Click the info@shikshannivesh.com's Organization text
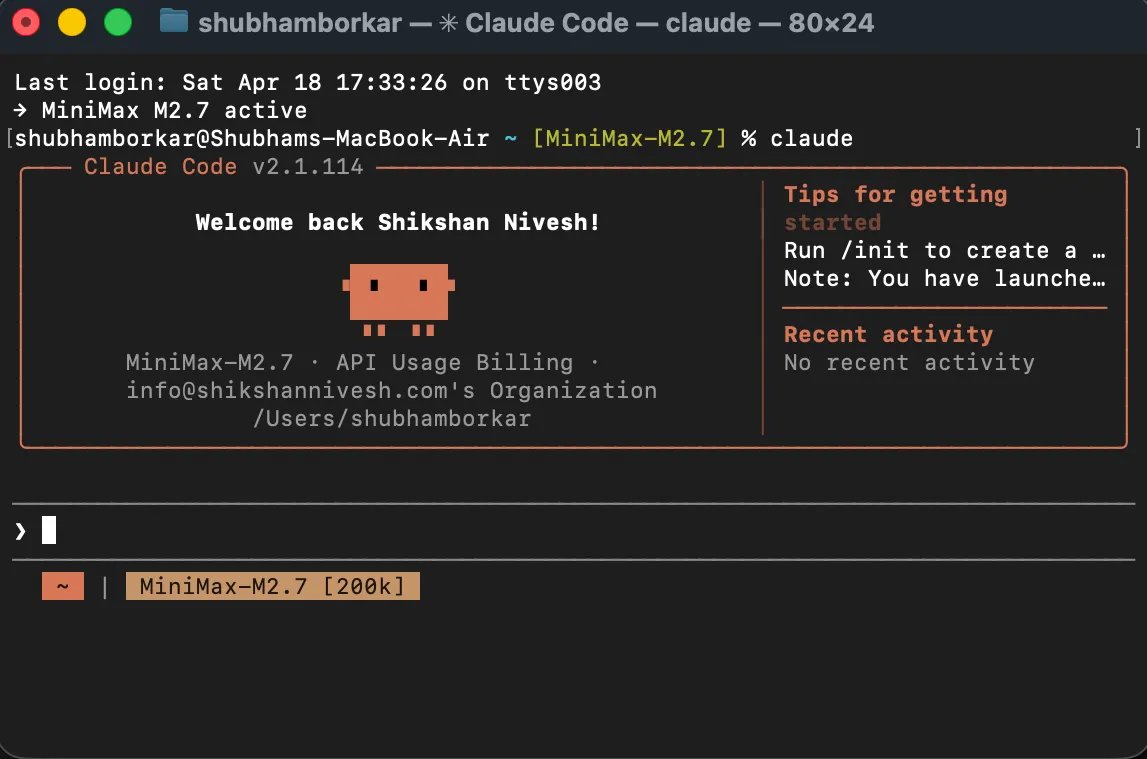1147x759 pixels. coord(392,390)
